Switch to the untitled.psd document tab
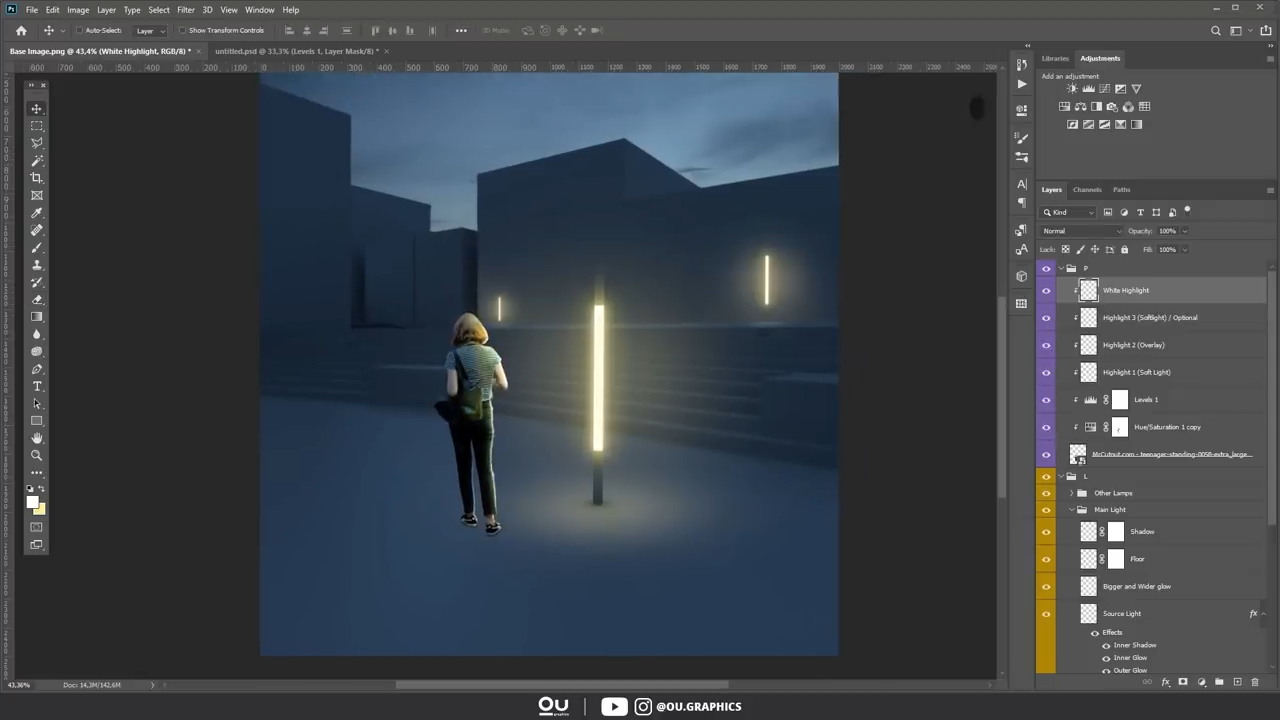 pyautogui.click(x=296, y=51)
